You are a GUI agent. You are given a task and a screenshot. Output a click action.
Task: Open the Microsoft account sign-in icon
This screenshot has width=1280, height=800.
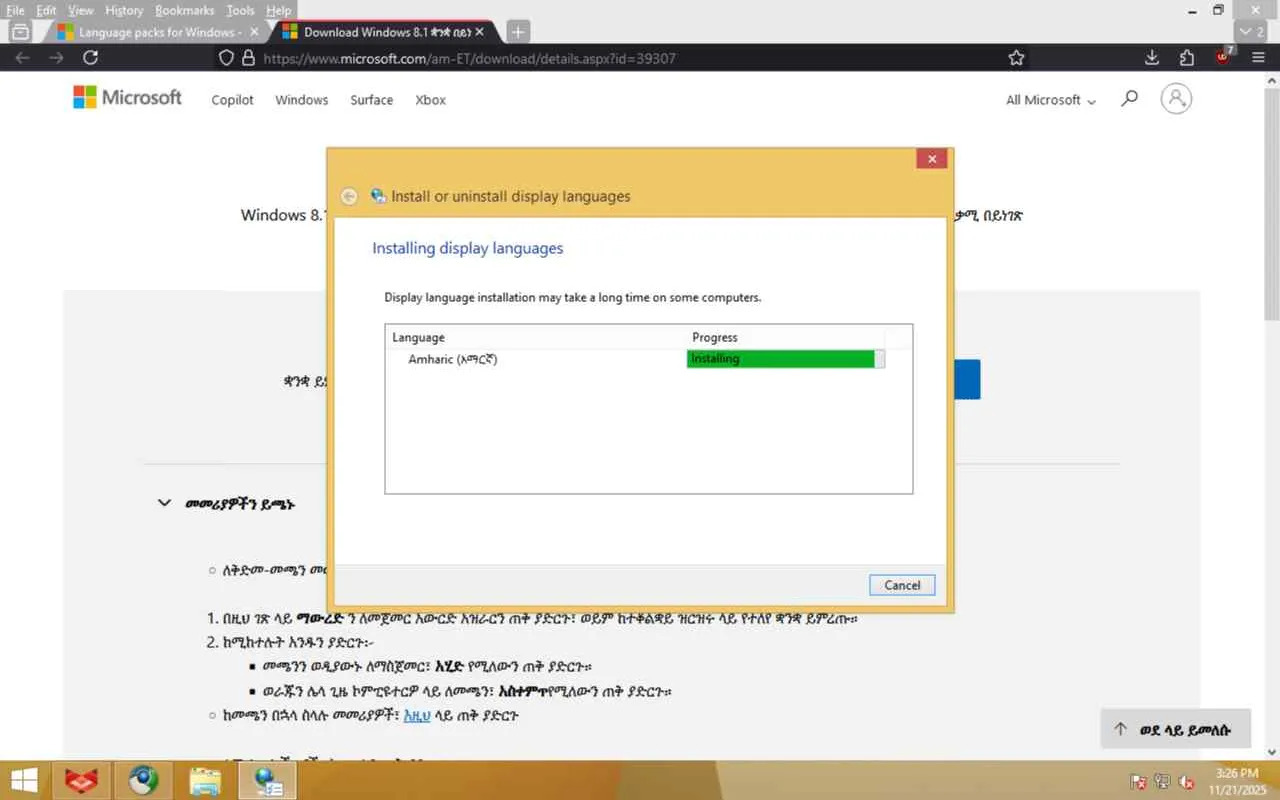[1176, 98]
